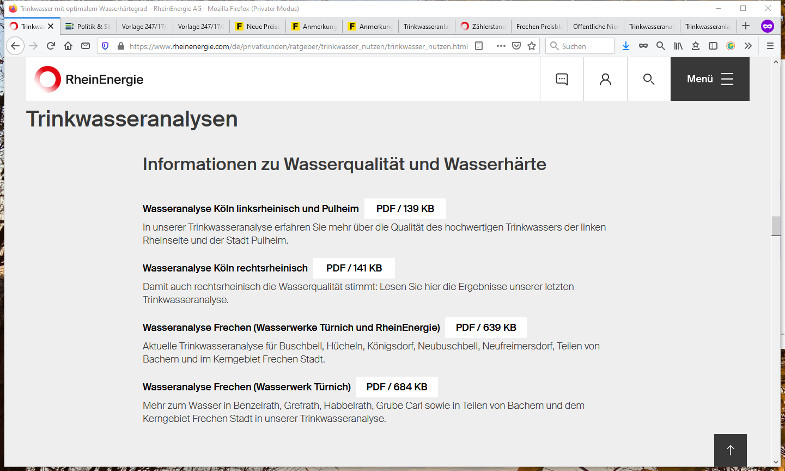Go back to the previous page

pyautogui.click(x=16, y=46)
